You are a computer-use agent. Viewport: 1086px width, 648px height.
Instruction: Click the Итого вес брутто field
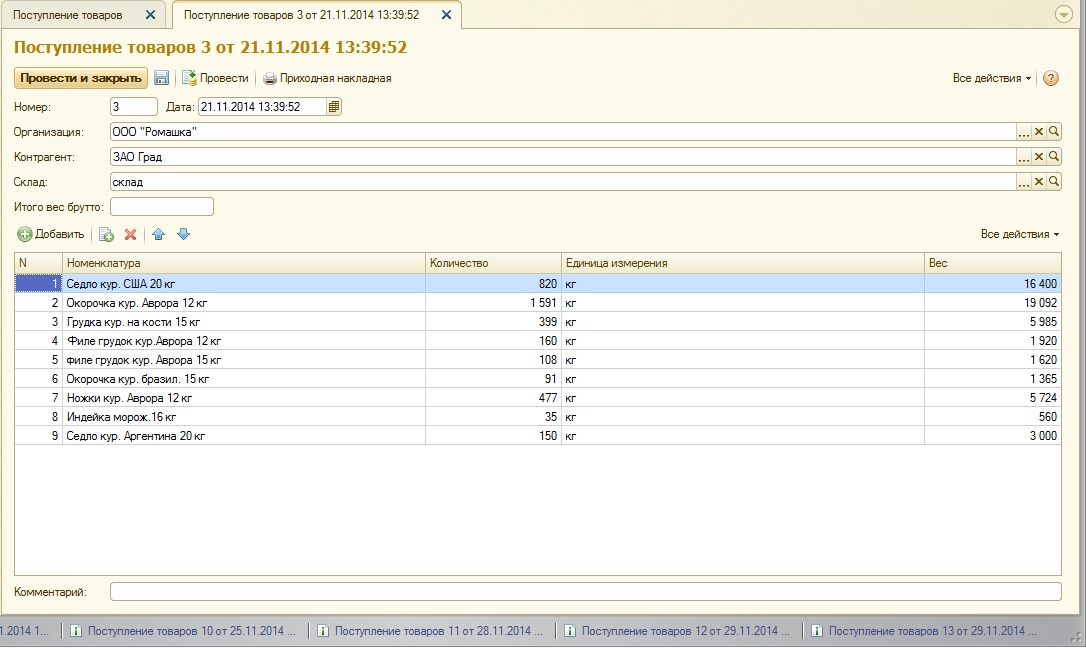[162, 207]
